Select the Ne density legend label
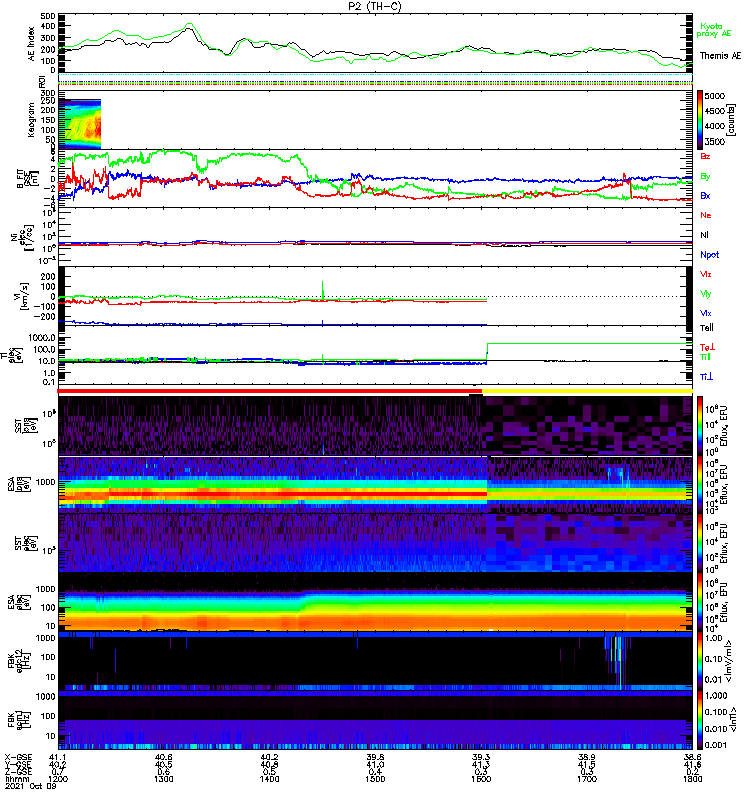The width and height of the screenshot is (750, 800). [x=706, y=215]
